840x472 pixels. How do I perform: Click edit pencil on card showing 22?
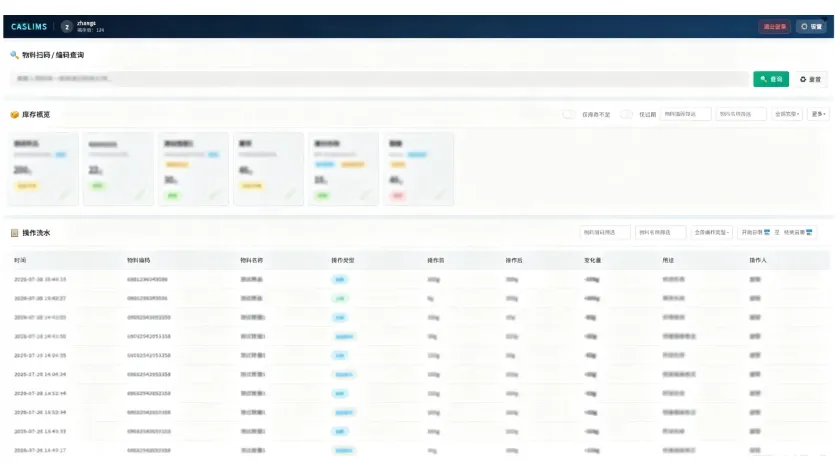pyautogui.click(x=140, y=195)
